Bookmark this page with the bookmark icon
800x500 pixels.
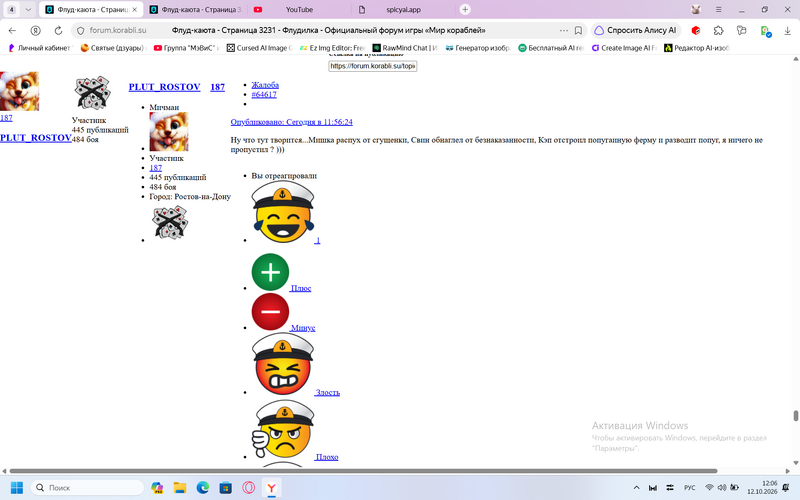pos(578,31)
